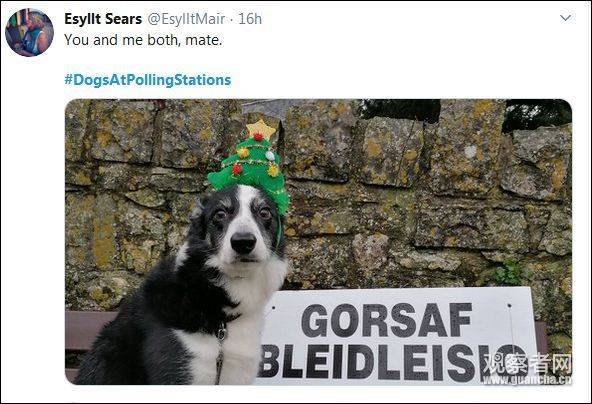
Task: Click the dog's black nose
Action: [244, 242]
